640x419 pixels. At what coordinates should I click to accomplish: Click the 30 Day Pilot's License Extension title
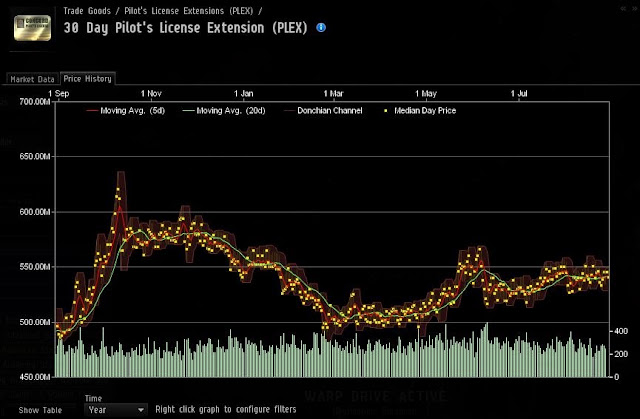[185, 28]
